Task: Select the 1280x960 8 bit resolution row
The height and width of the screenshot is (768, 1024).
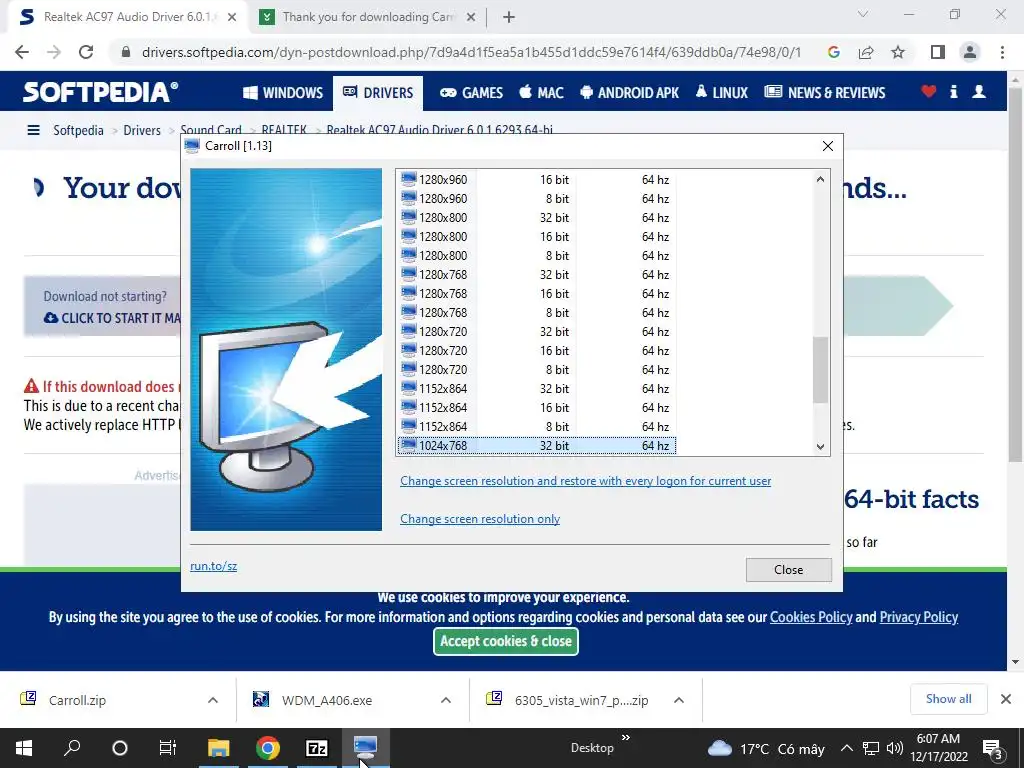Action: pos(537,199)
